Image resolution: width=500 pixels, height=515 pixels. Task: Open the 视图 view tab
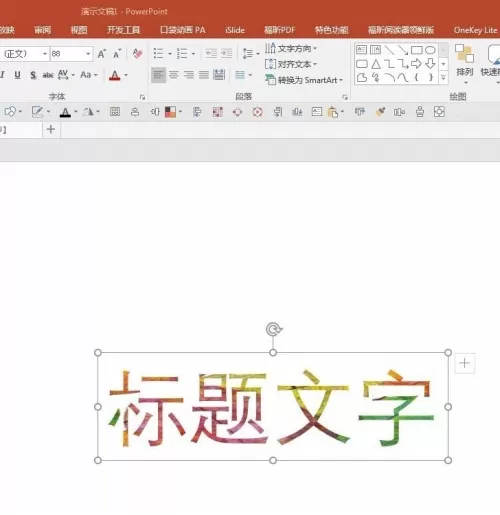tap(79, 30)
